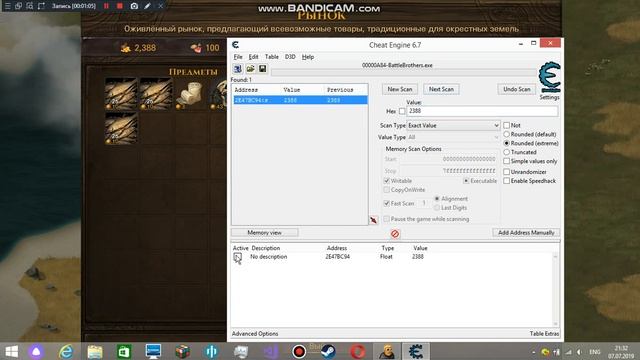Click the scroll item in game inventory
The height and width of the screenshot is (360, 640).
tap(191, 93)
